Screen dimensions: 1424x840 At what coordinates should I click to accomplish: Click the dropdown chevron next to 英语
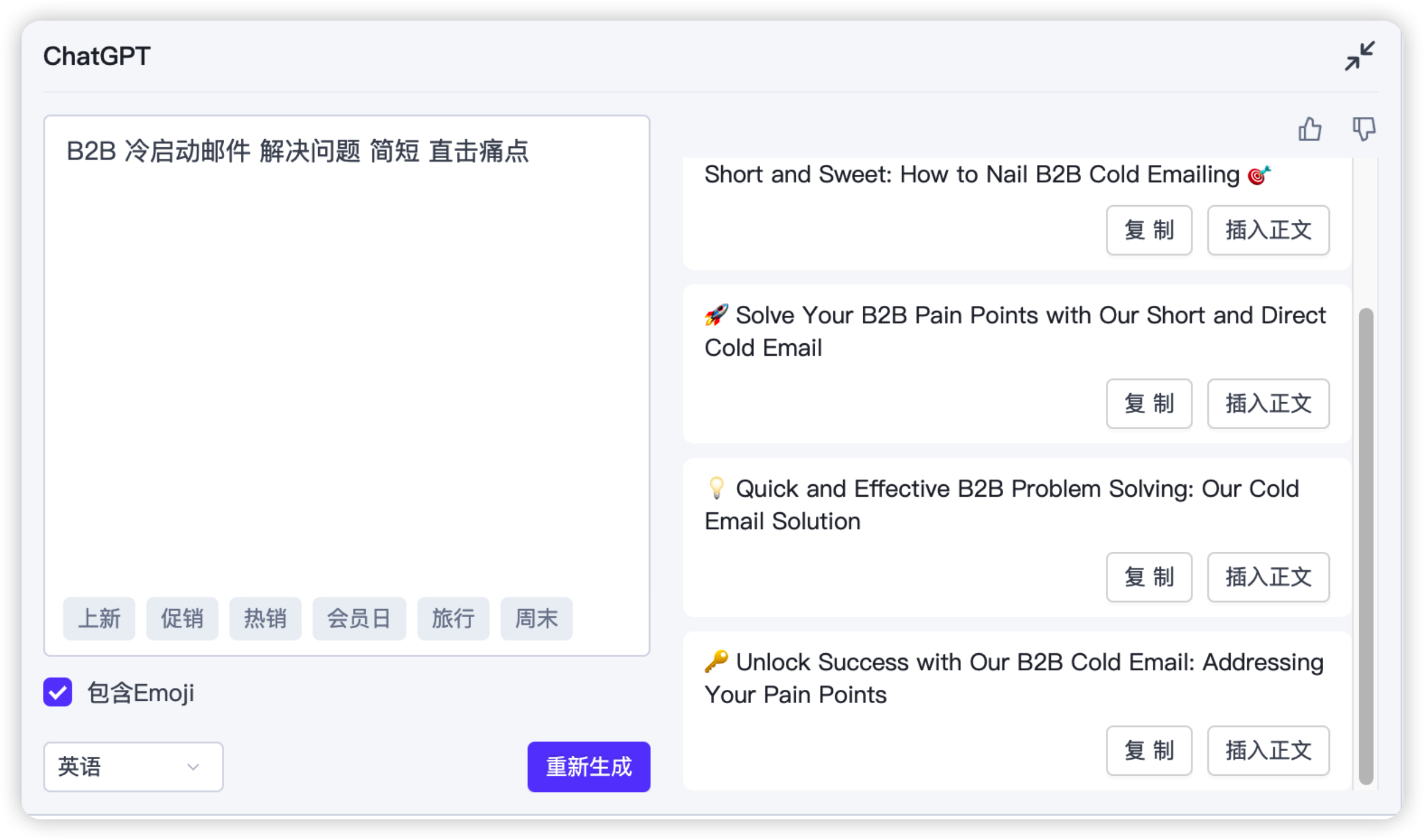(x=193, y=767)
